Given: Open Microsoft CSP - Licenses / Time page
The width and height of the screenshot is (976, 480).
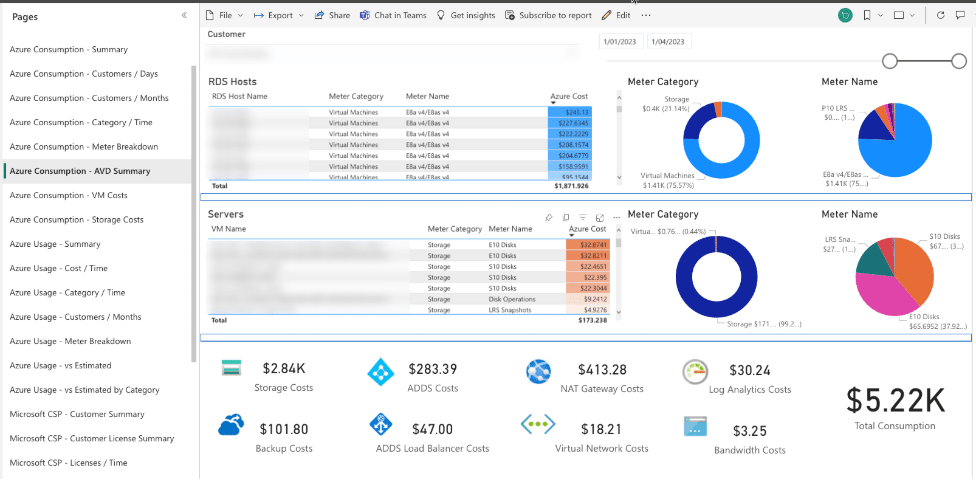Looking at the screenshot, I should pyautogui.click(x=68, y=463).
